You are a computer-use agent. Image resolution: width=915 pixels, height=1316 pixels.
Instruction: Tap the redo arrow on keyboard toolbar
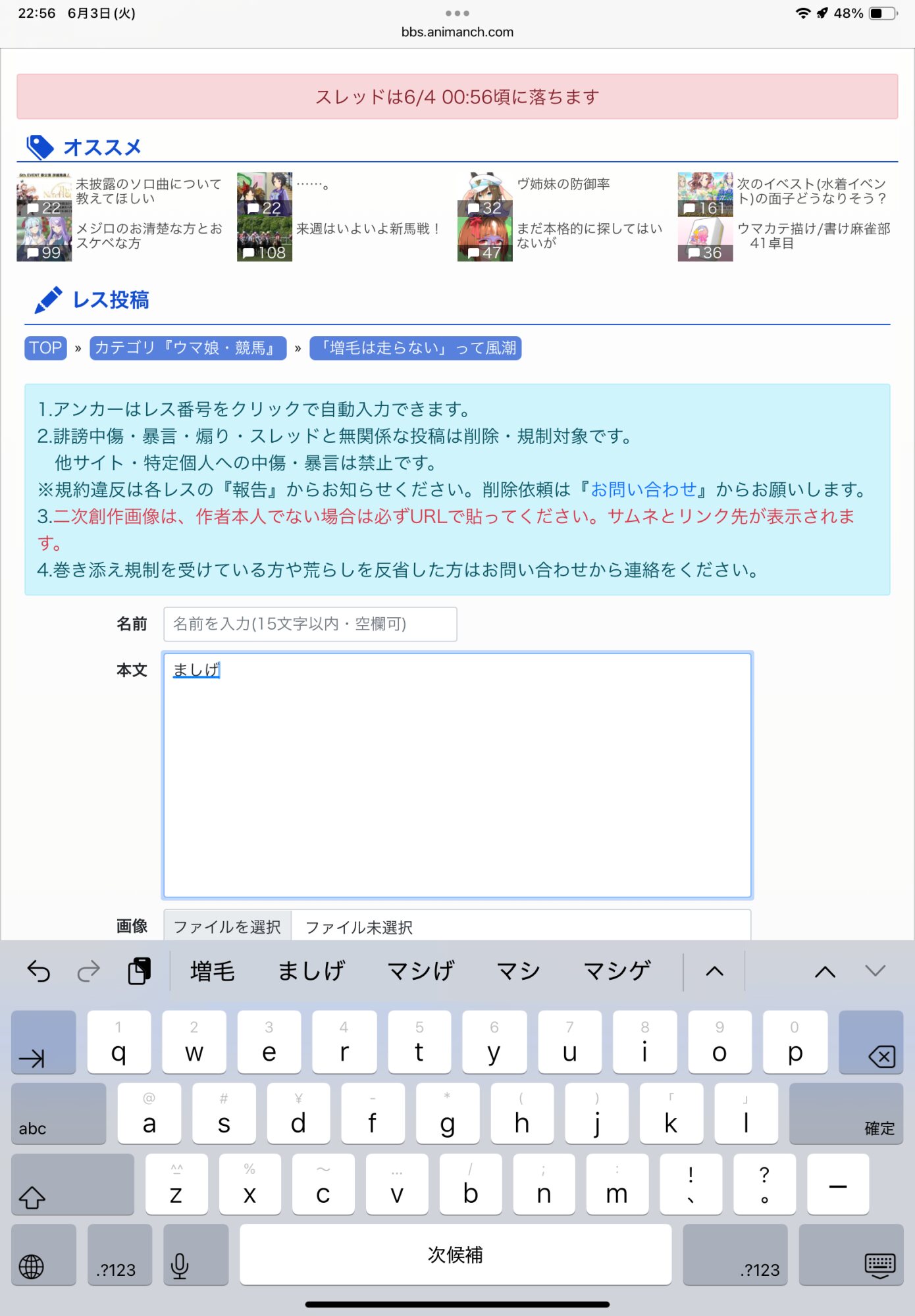[88, 971]
